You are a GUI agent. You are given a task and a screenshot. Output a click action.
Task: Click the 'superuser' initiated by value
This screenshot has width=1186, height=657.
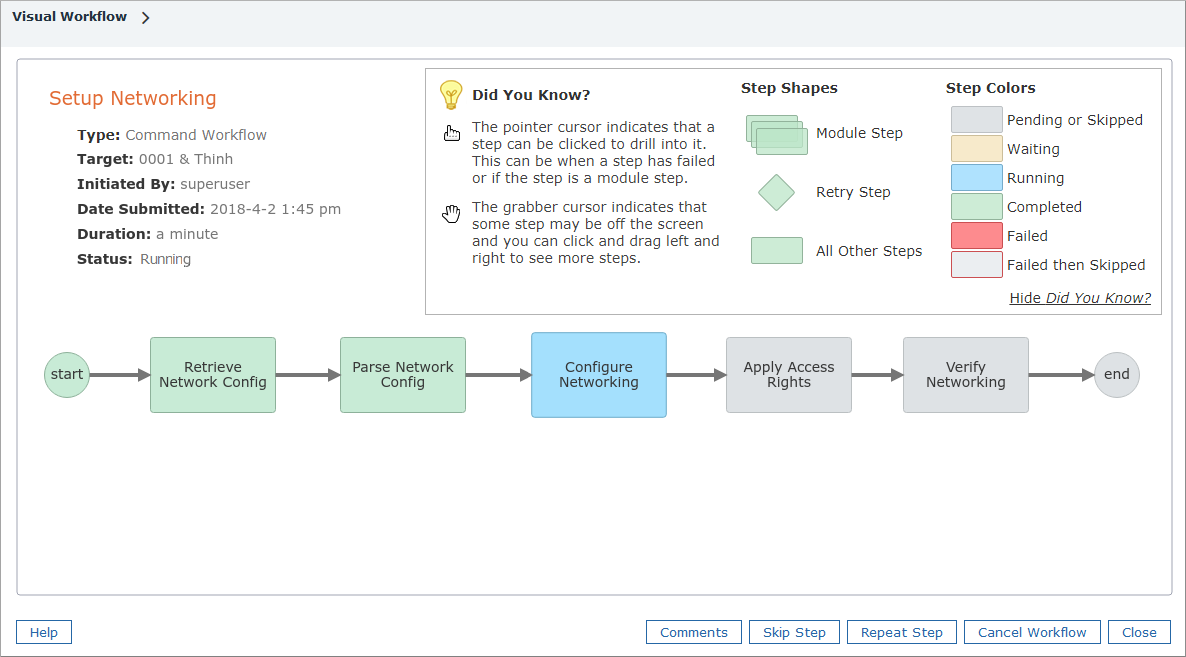tap(215, 184)
